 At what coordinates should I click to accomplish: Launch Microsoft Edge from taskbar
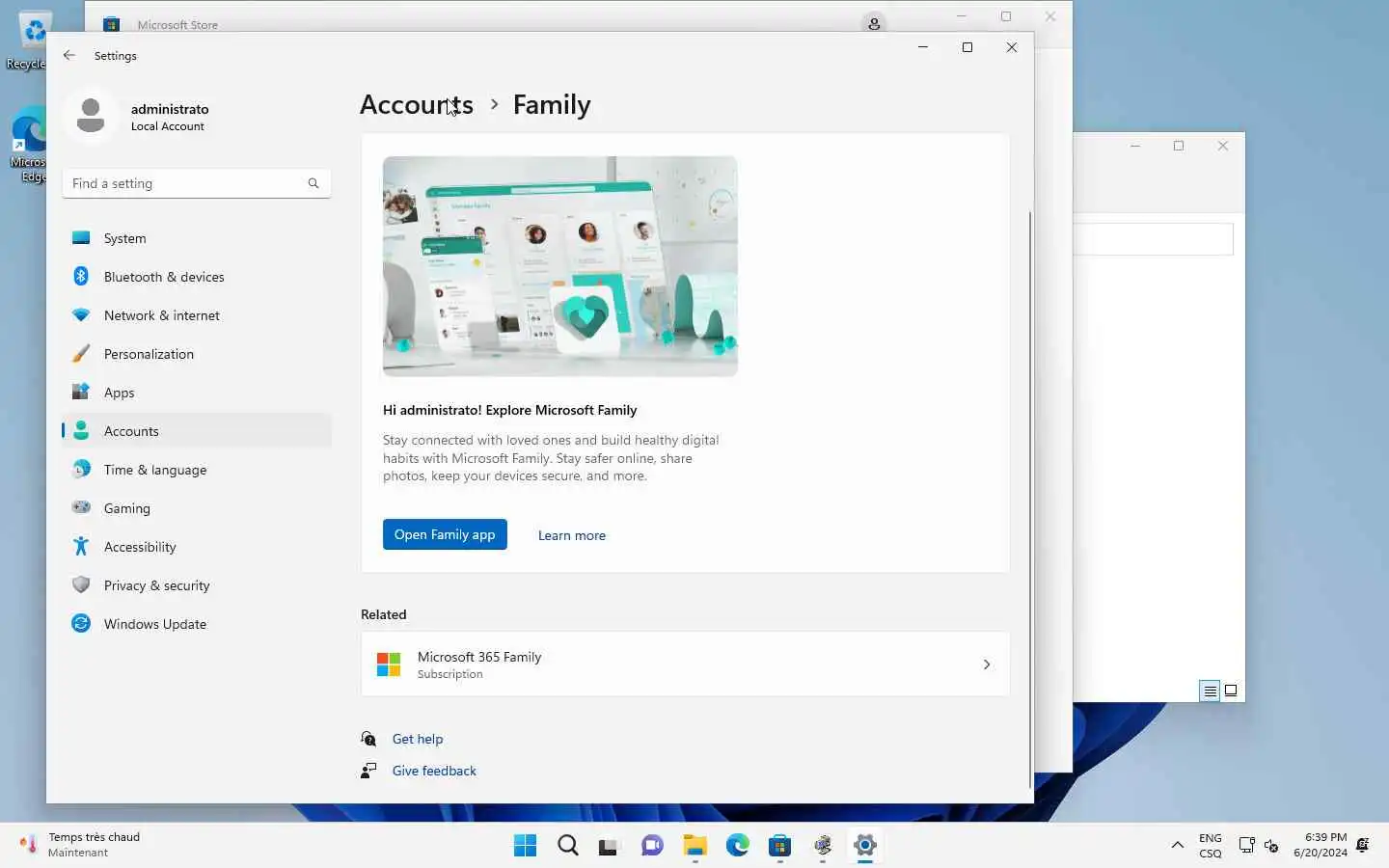(x=738, y=846)
